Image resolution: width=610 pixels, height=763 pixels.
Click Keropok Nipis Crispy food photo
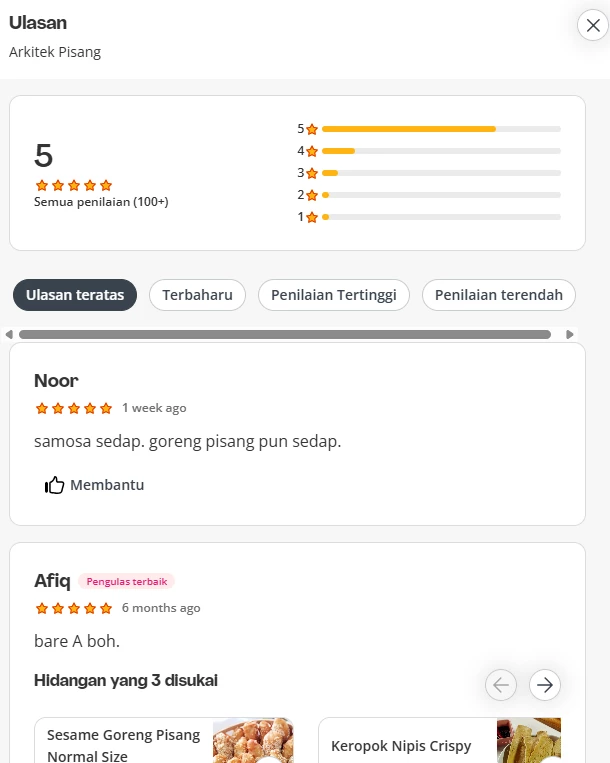(x=530, y=741)
